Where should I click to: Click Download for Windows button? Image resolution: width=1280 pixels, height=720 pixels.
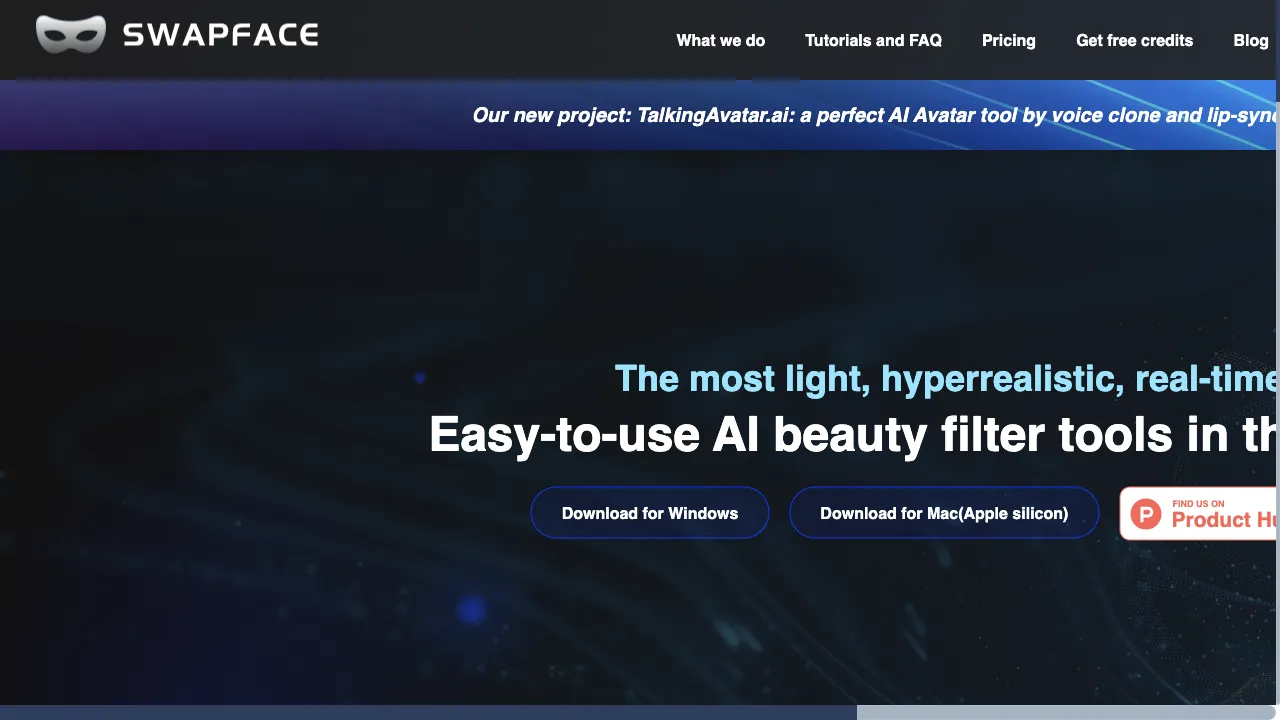coord(650,513)
